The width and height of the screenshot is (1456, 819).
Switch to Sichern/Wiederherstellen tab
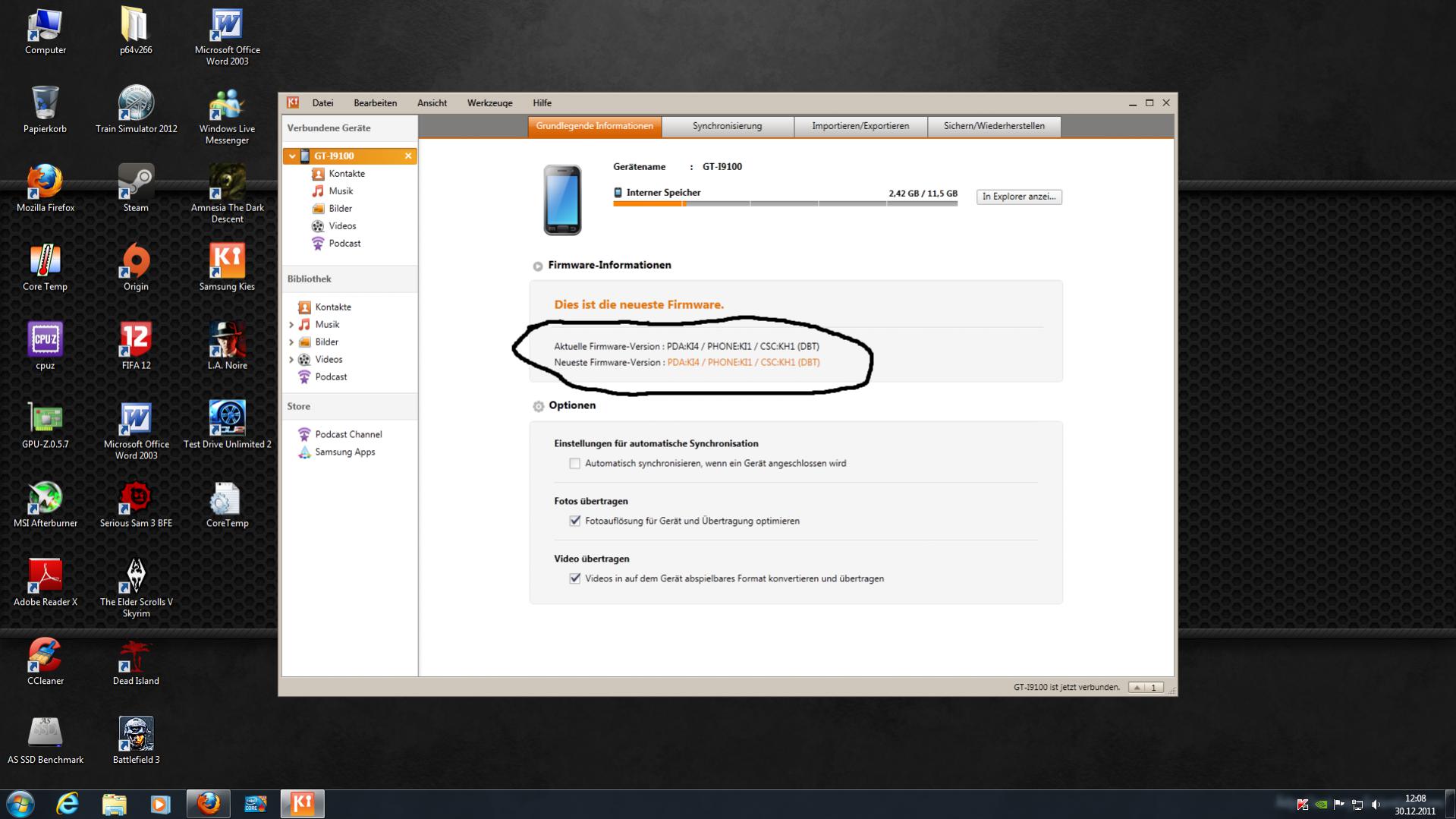click(x=994, y=127)
